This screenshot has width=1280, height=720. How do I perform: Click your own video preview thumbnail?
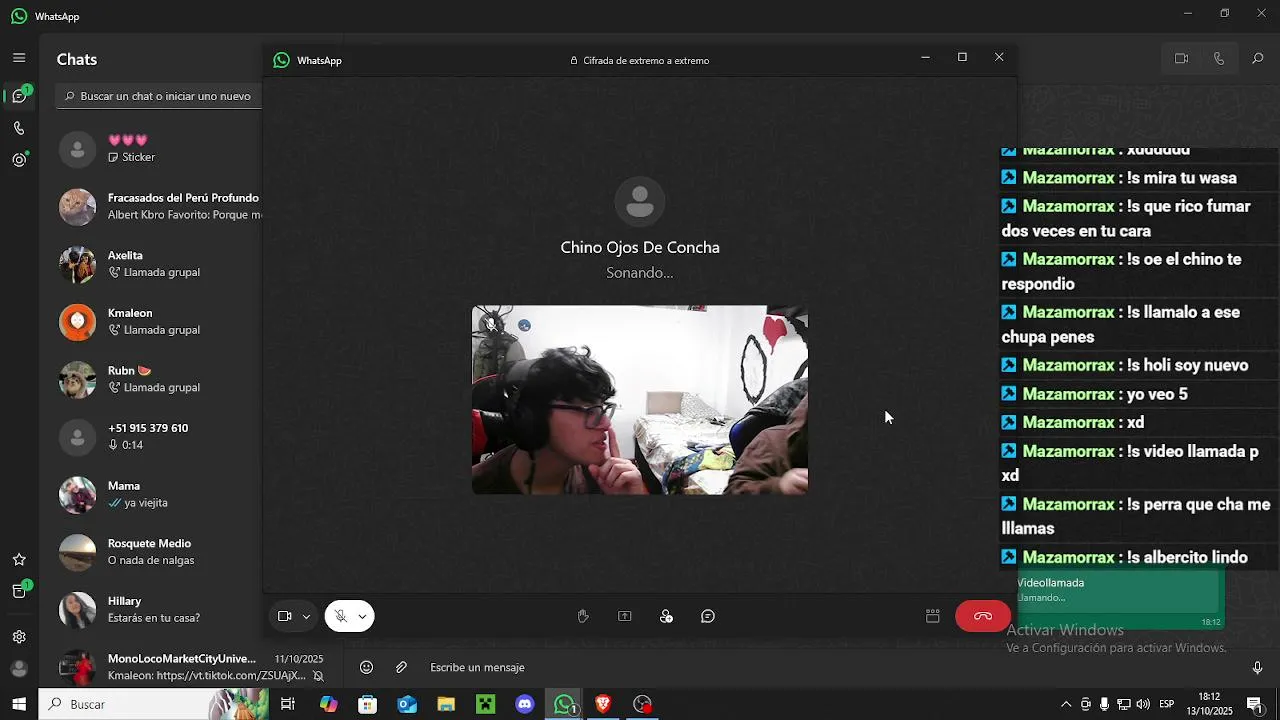click(x=640, y=400)
